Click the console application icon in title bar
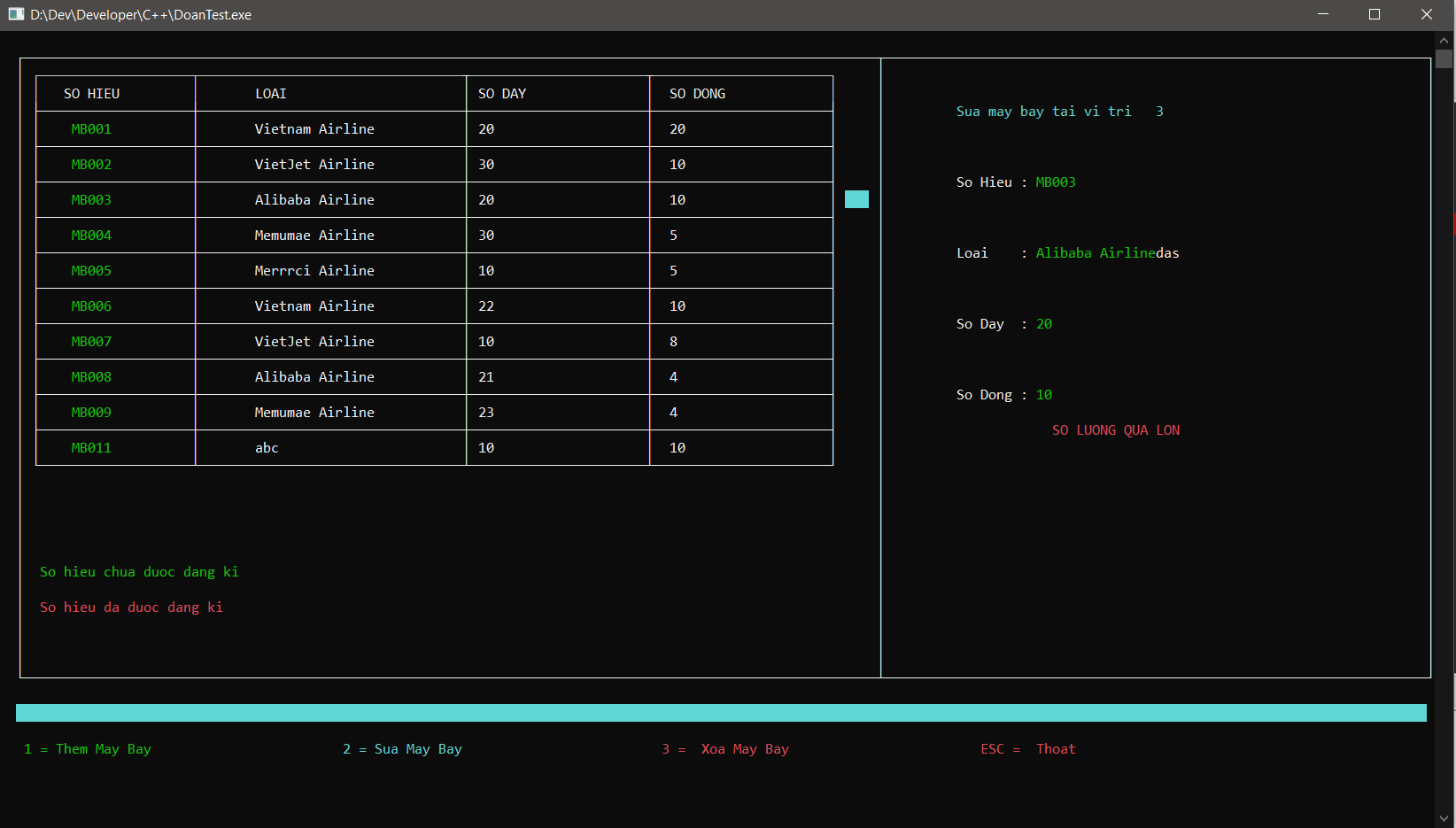This screenshot has height=828, width=1456. point(16,14)
